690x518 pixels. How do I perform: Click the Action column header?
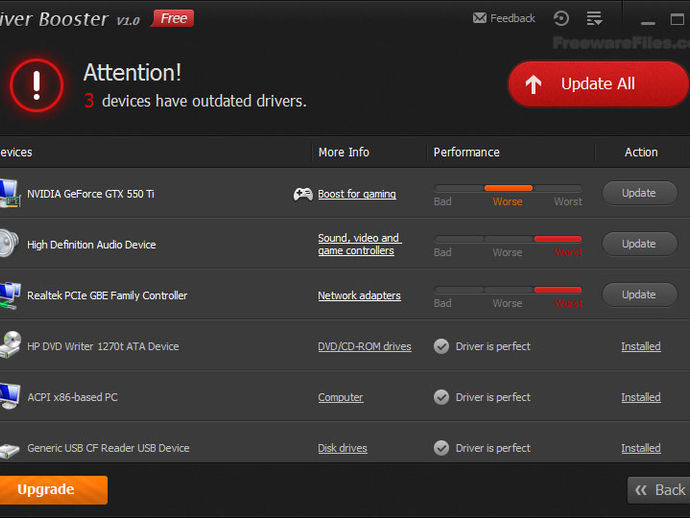point(641,152)
